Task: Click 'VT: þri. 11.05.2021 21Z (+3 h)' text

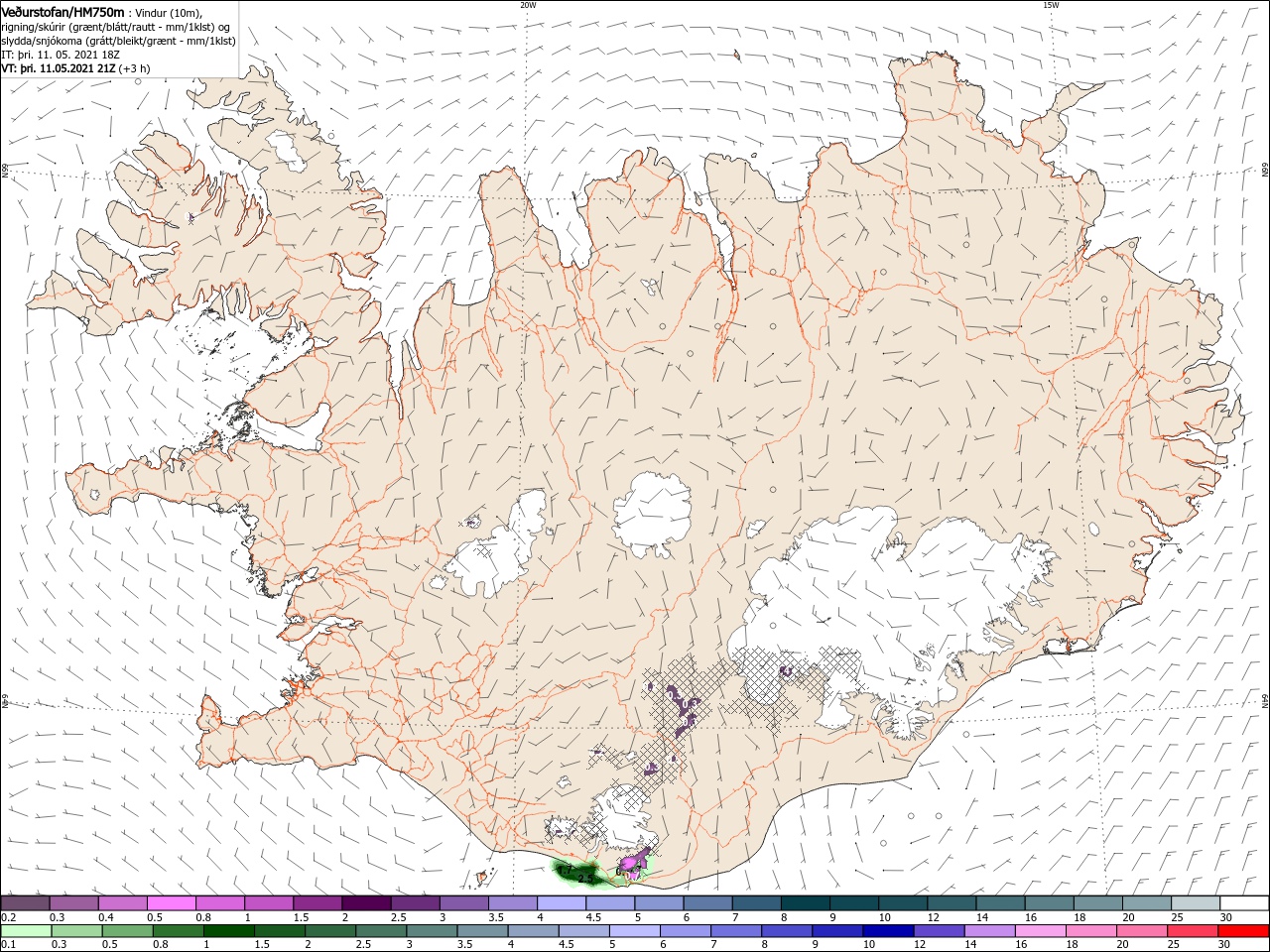Action: tap(76, 68)
